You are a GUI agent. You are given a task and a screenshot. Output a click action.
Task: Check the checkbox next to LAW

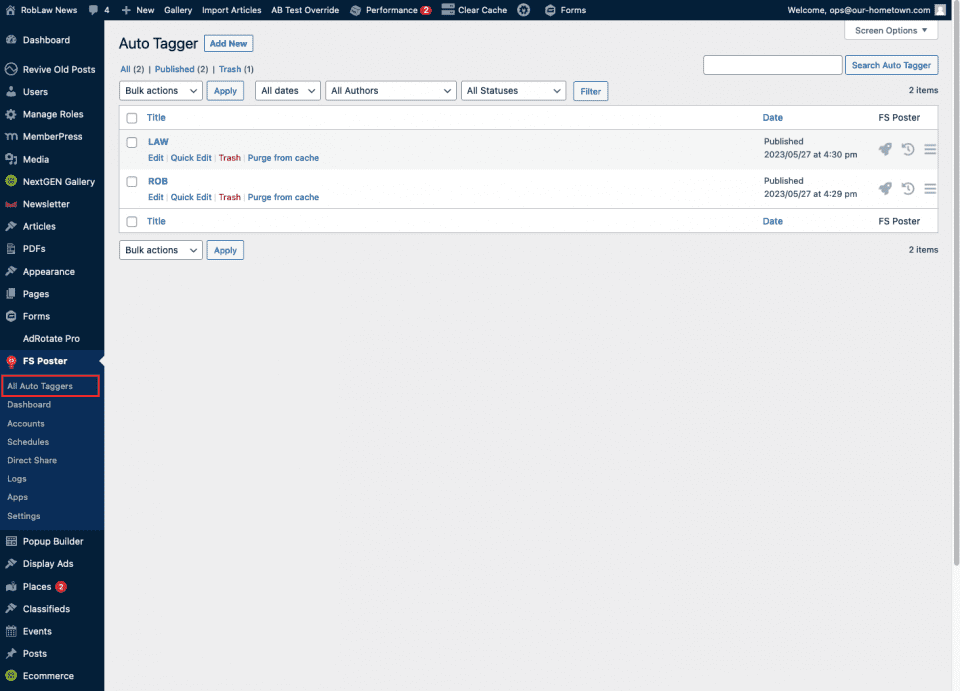click(x=132, y=142)
